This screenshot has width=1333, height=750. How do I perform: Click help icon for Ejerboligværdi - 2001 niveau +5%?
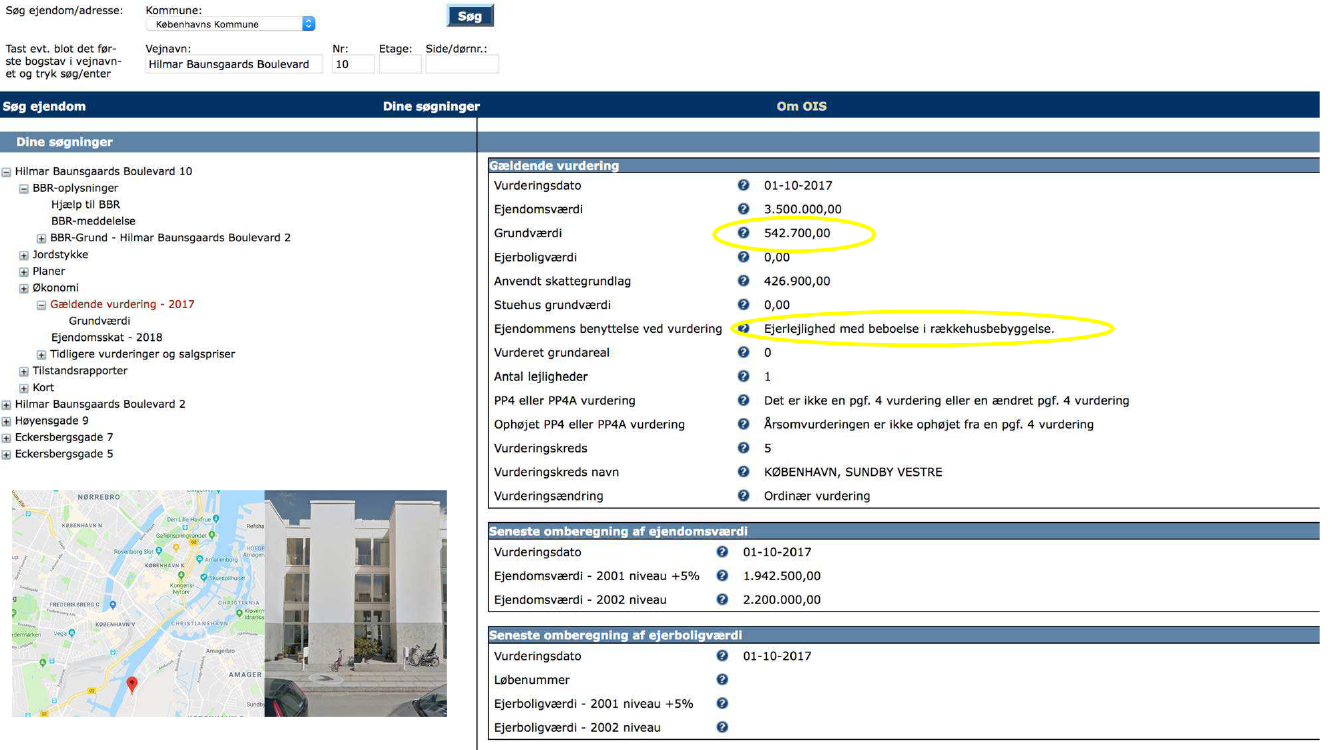[x=723, y=704]
